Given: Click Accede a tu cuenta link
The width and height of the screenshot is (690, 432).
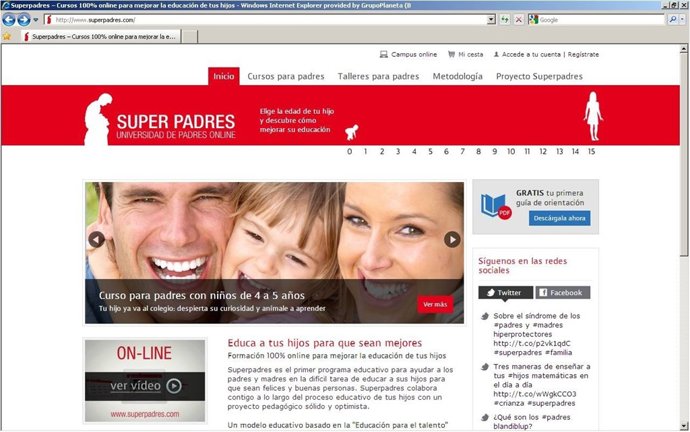Looking at the screenshot, I should coord(531,55).
